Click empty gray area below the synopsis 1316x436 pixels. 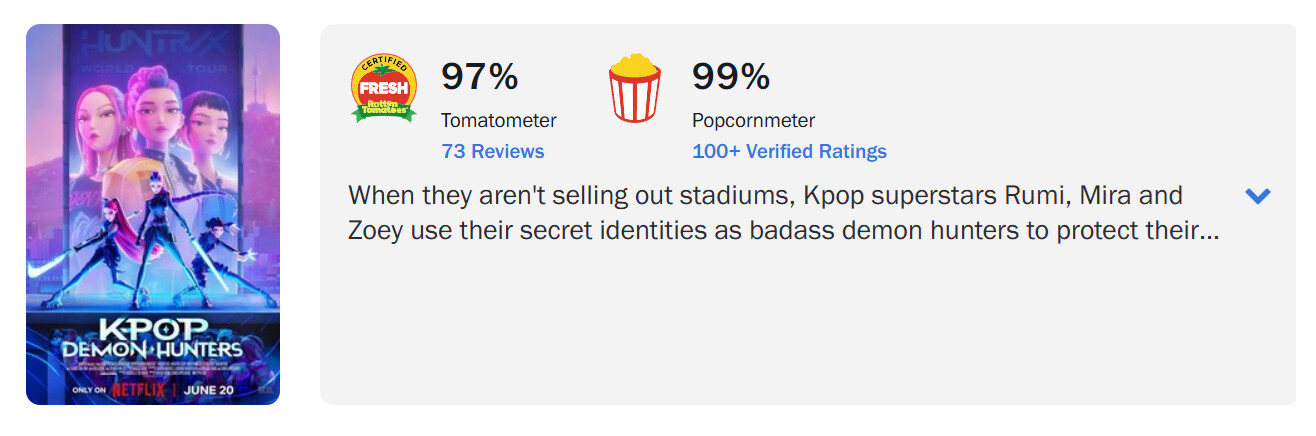(x=800, y=330)
